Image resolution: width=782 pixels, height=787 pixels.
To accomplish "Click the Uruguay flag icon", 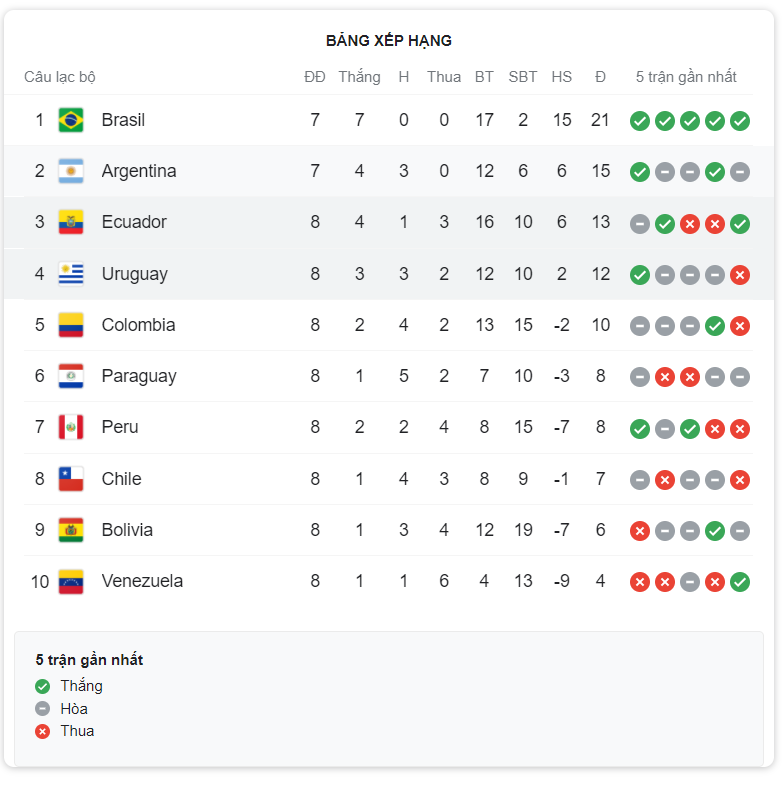I will point(71,274).
